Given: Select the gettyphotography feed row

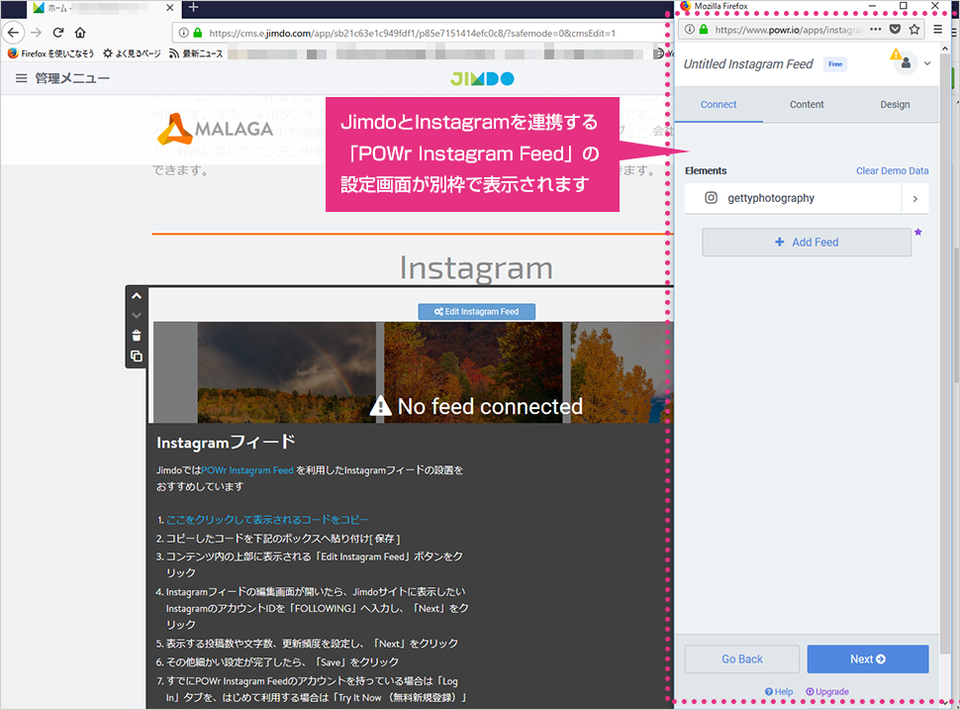Looking at the screenshot, I should pyautogui.click(x=793, y=198).
